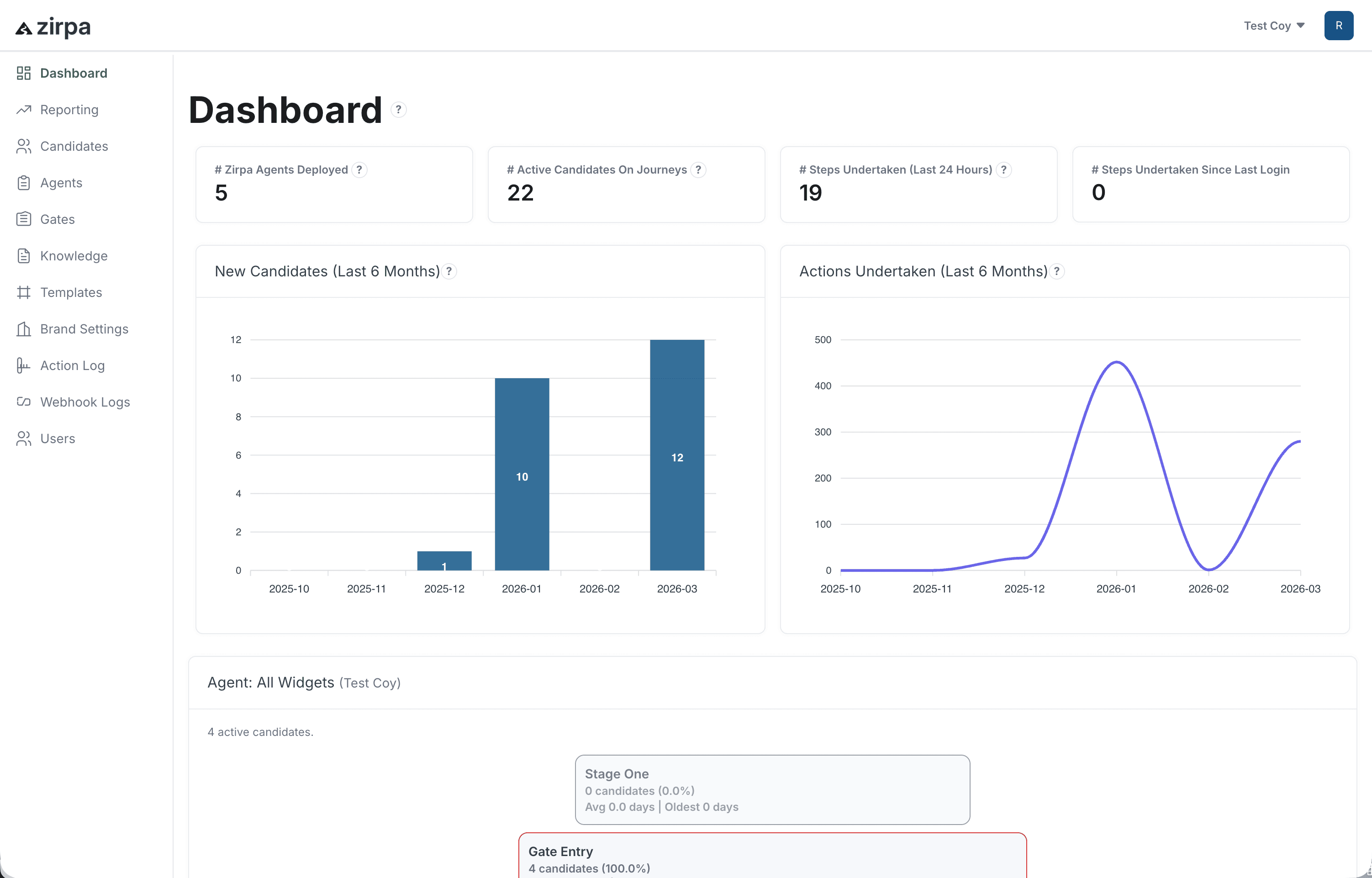Screen dimensions: 1372x878
Task: Select the Stage One journey box
Action: point(772,790)
